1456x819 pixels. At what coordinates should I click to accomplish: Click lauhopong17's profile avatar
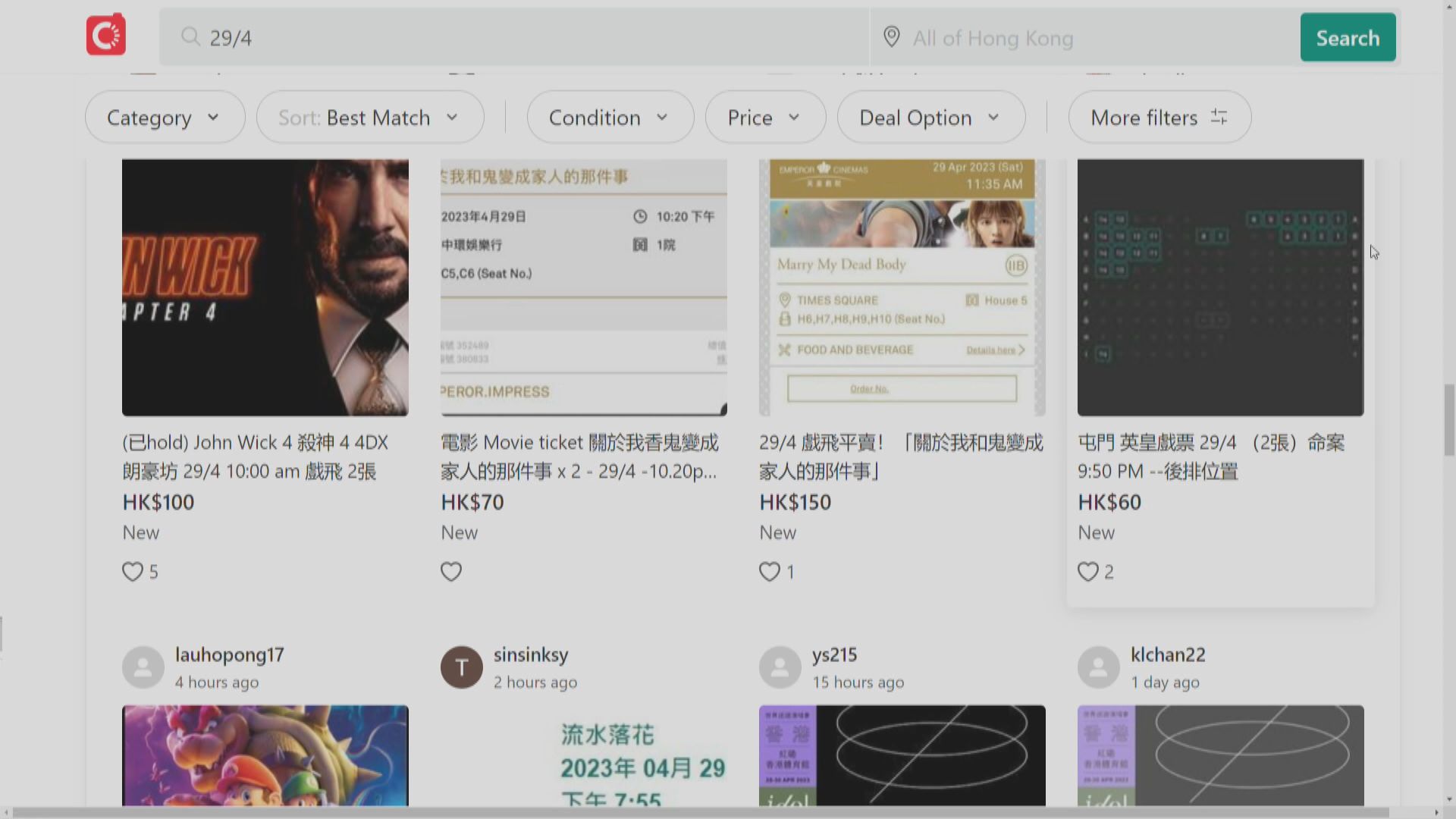coord(143,667)
